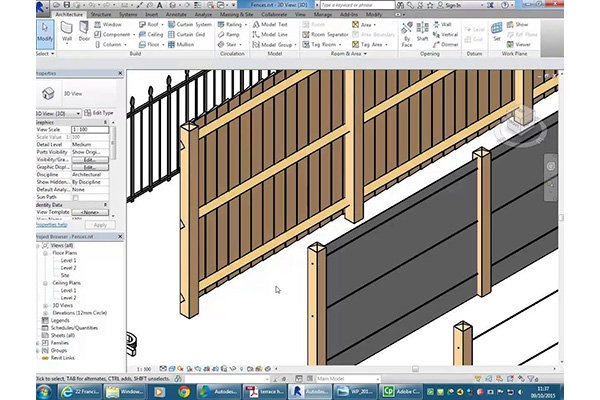
Task: Open the work plane Viewer
Action: (x=518, y=44)
